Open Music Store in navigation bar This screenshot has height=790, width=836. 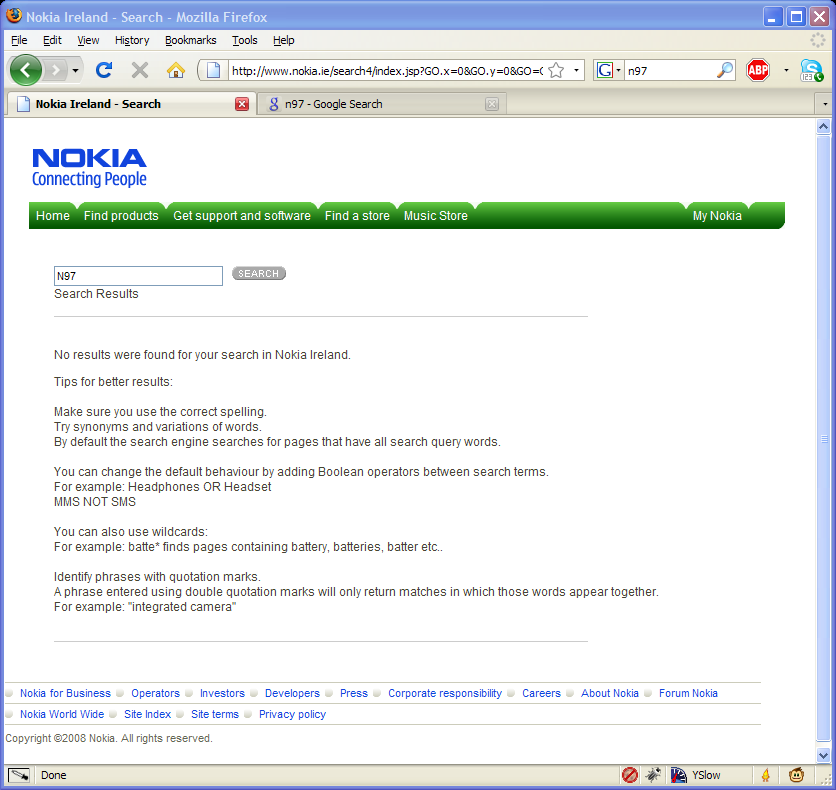[x=436, y=216]
